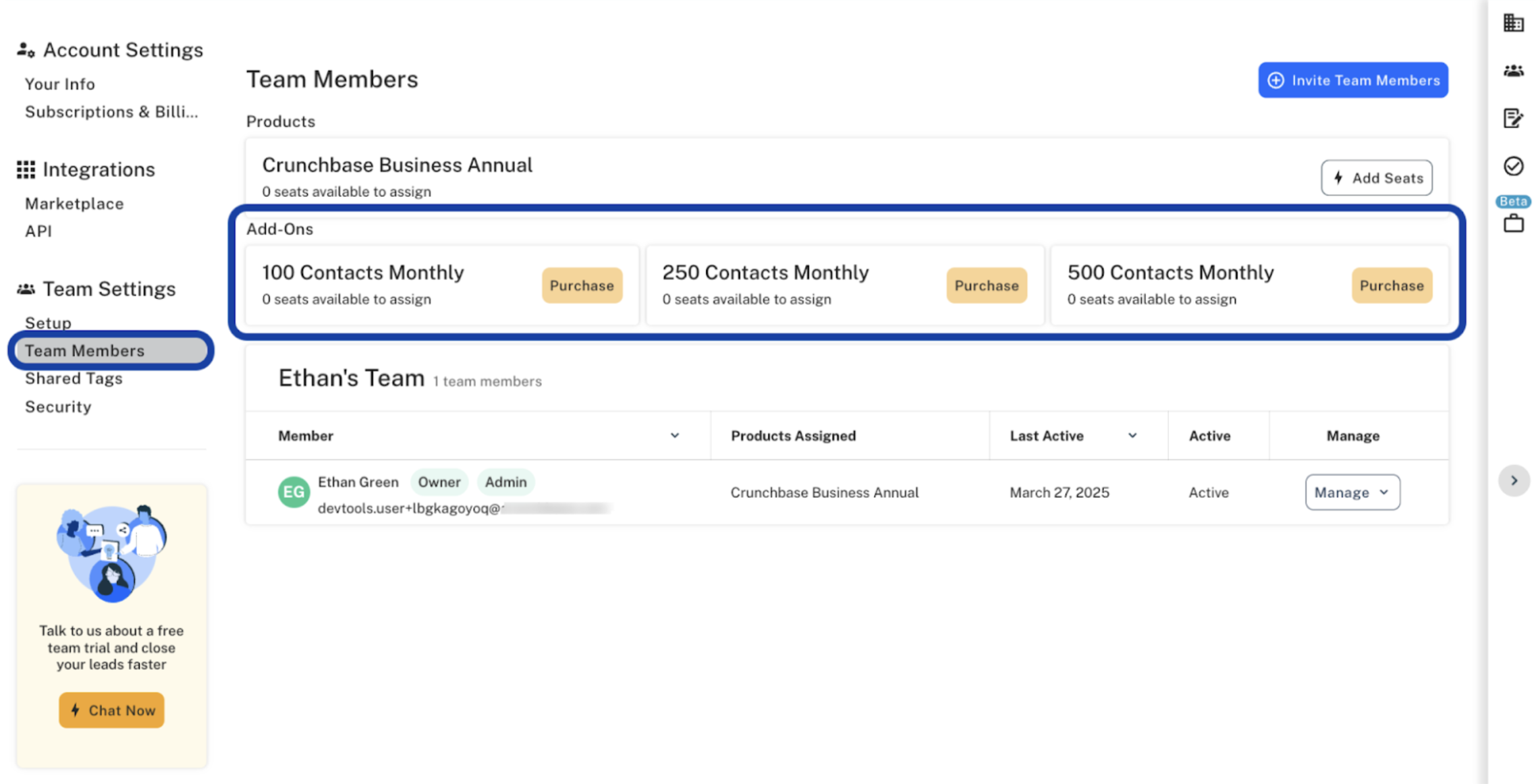Expand the right side panel arrow

(1514, 480)
